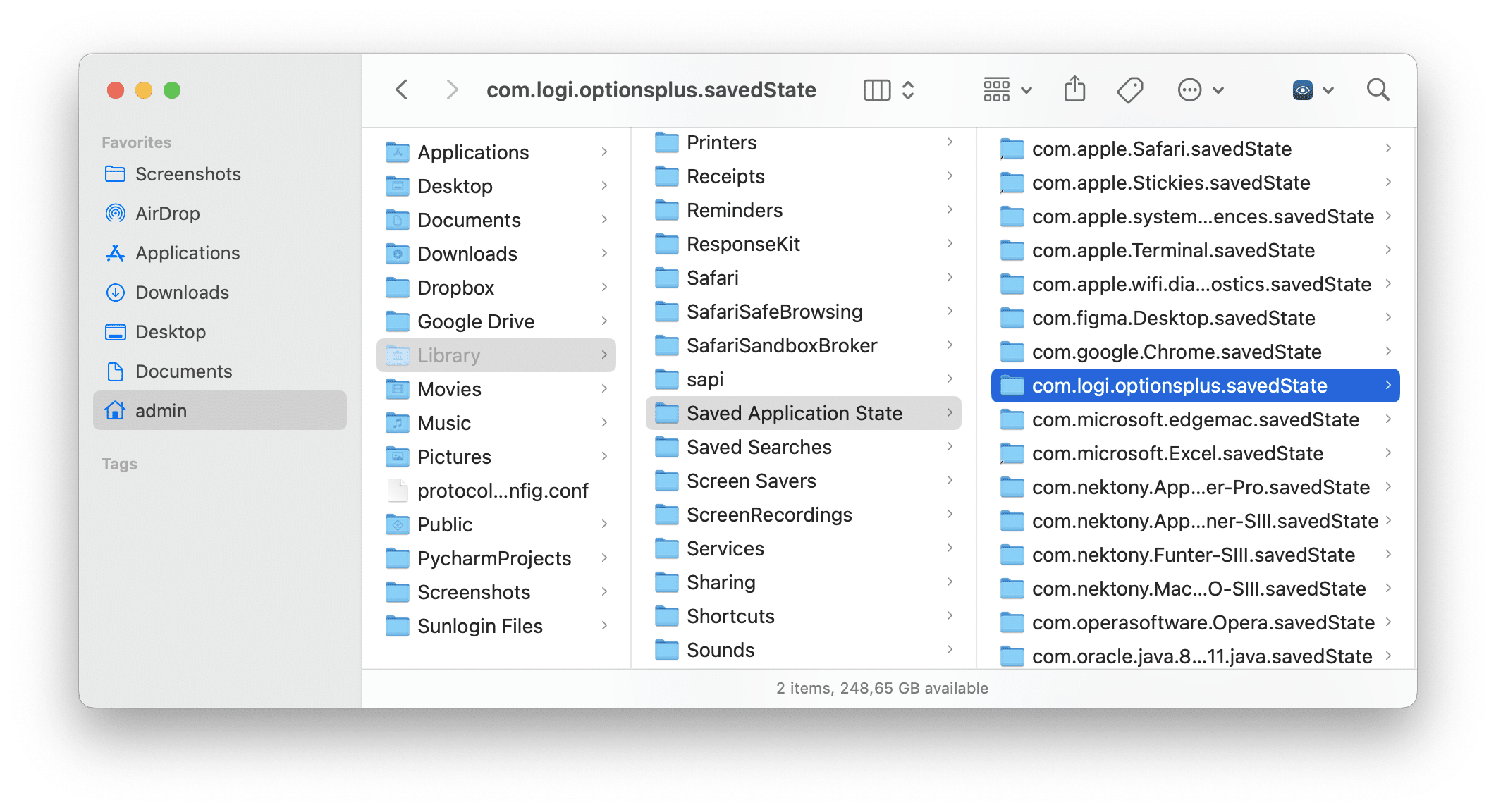Click the Search magnifier icon
Screen dimensions: 1496x812
[1378, 90]
